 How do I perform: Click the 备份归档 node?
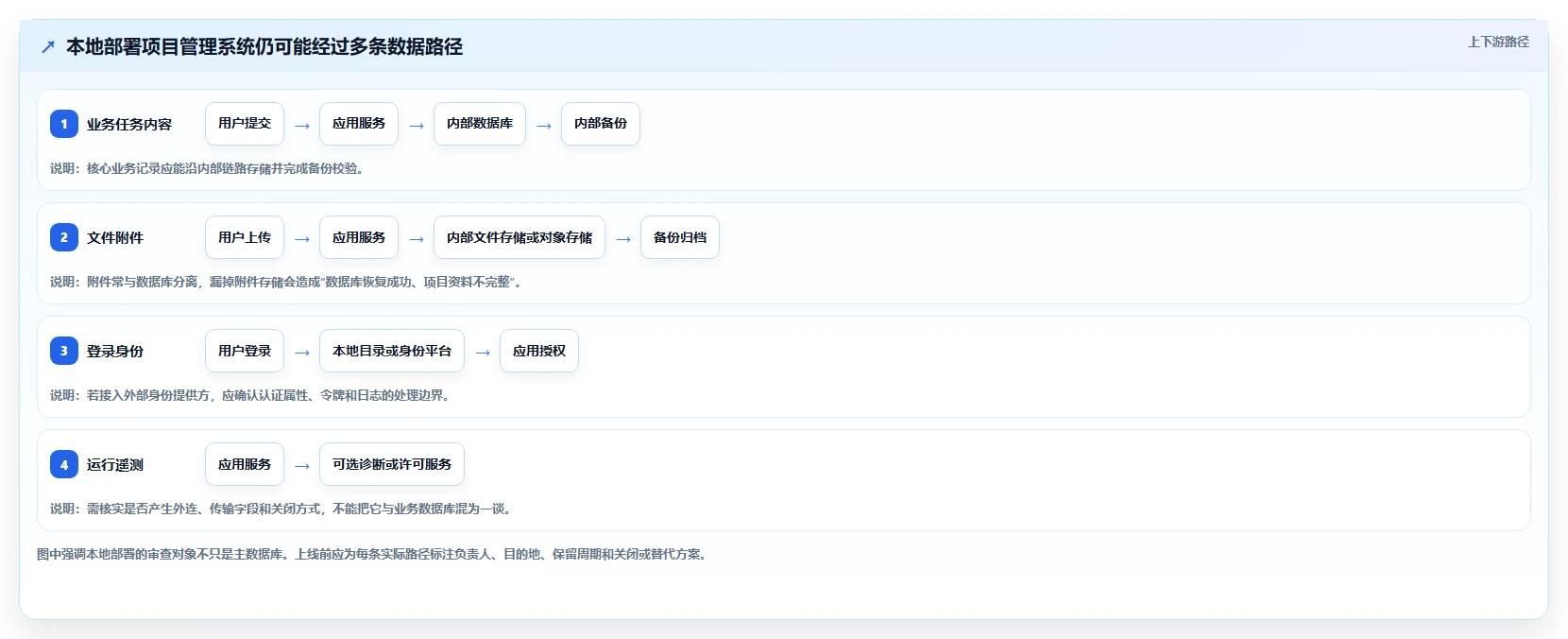(680, 237)
